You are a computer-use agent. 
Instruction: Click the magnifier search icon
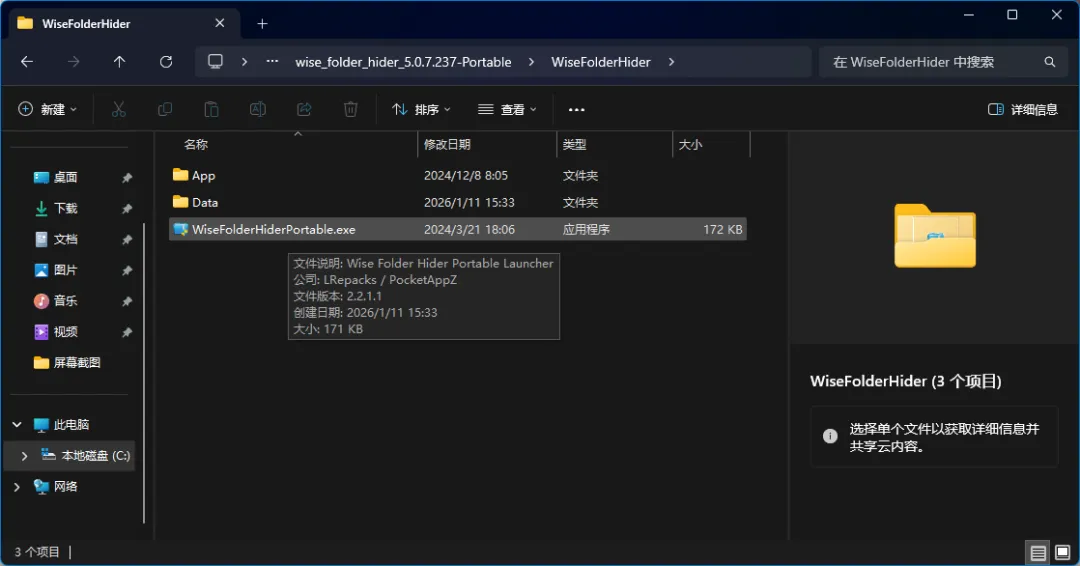point(1050,62)
